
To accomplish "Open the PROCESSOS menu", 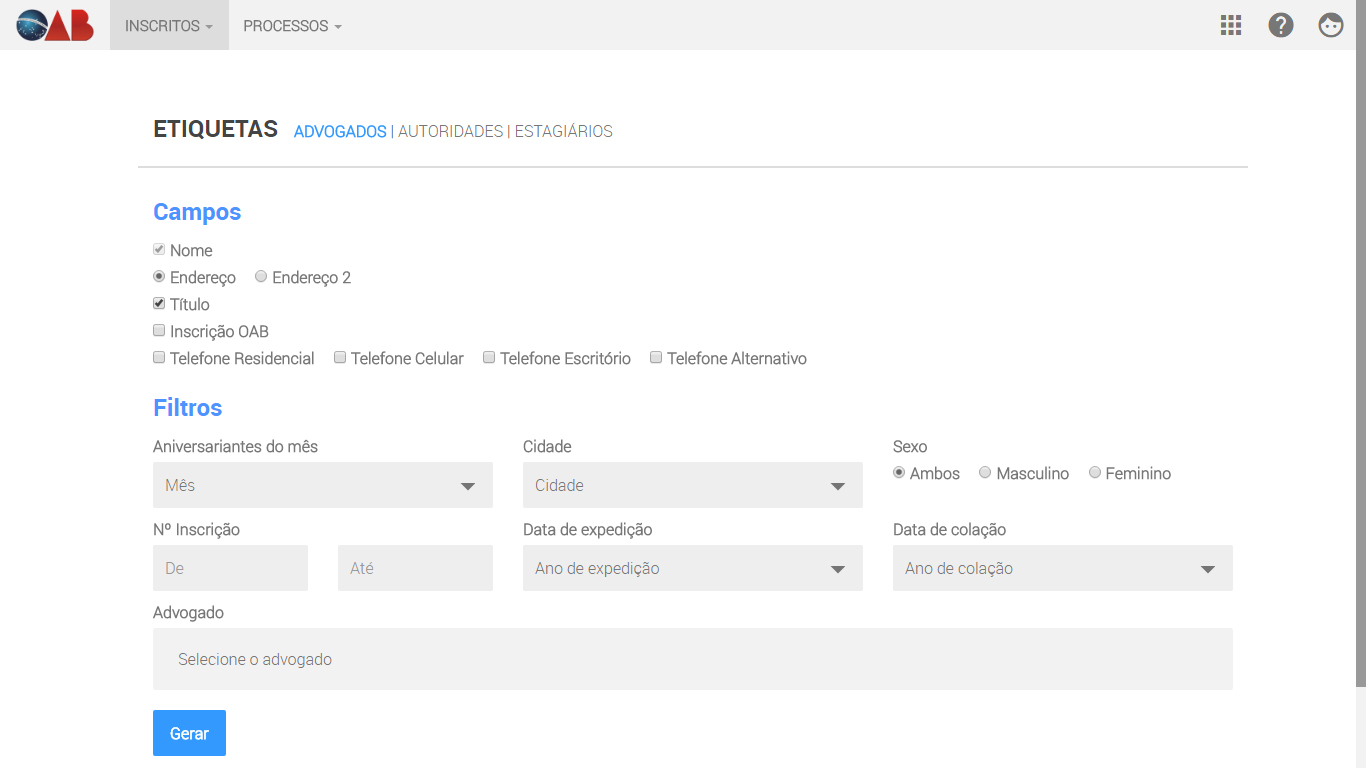I will pyautogui.click(x=292, y=26).
